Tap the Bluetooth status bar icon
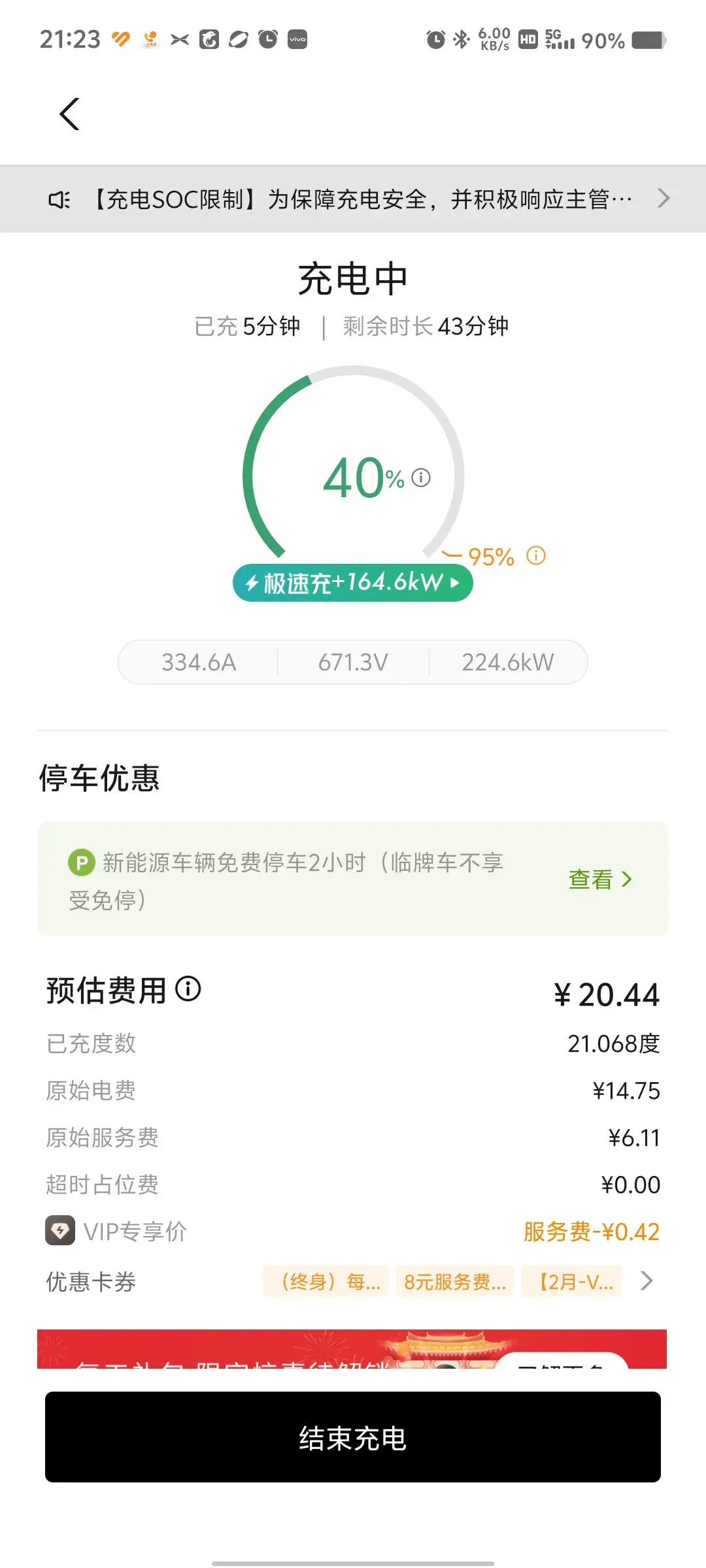Image resolution: width=706 pixels, height=1568 pixels. coord(462,40)
